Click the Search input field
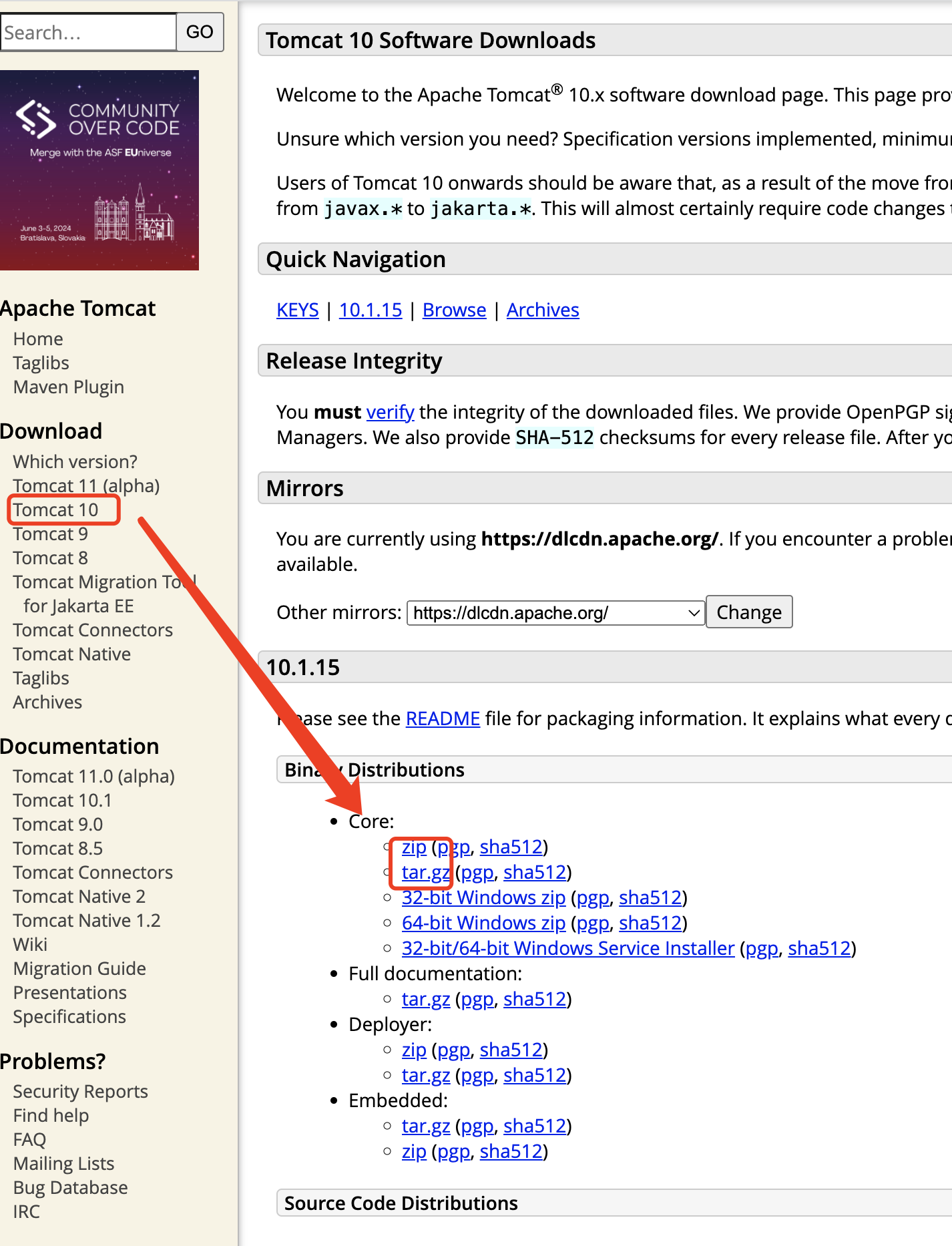 (x=88, y=32)
